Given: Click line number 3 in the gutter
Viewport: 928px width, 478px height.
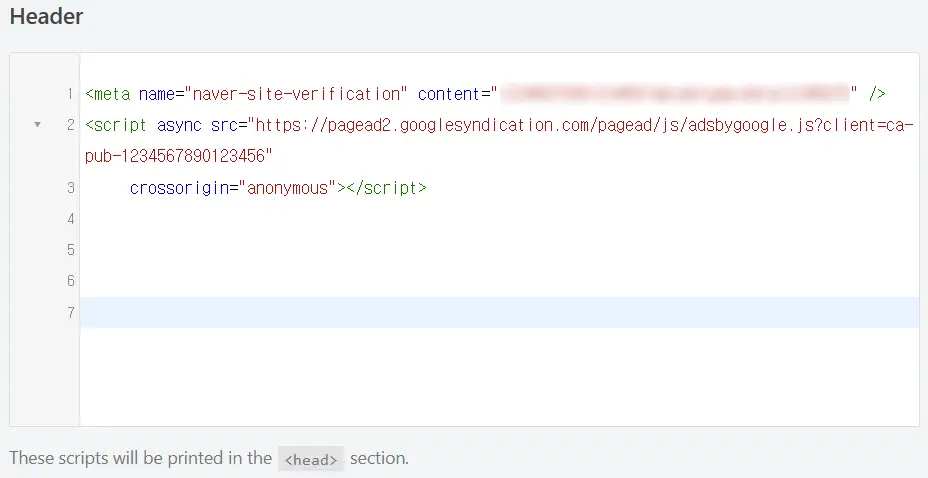Looking at the screenshot, I should pyautogui.click(x=70, y=188).
